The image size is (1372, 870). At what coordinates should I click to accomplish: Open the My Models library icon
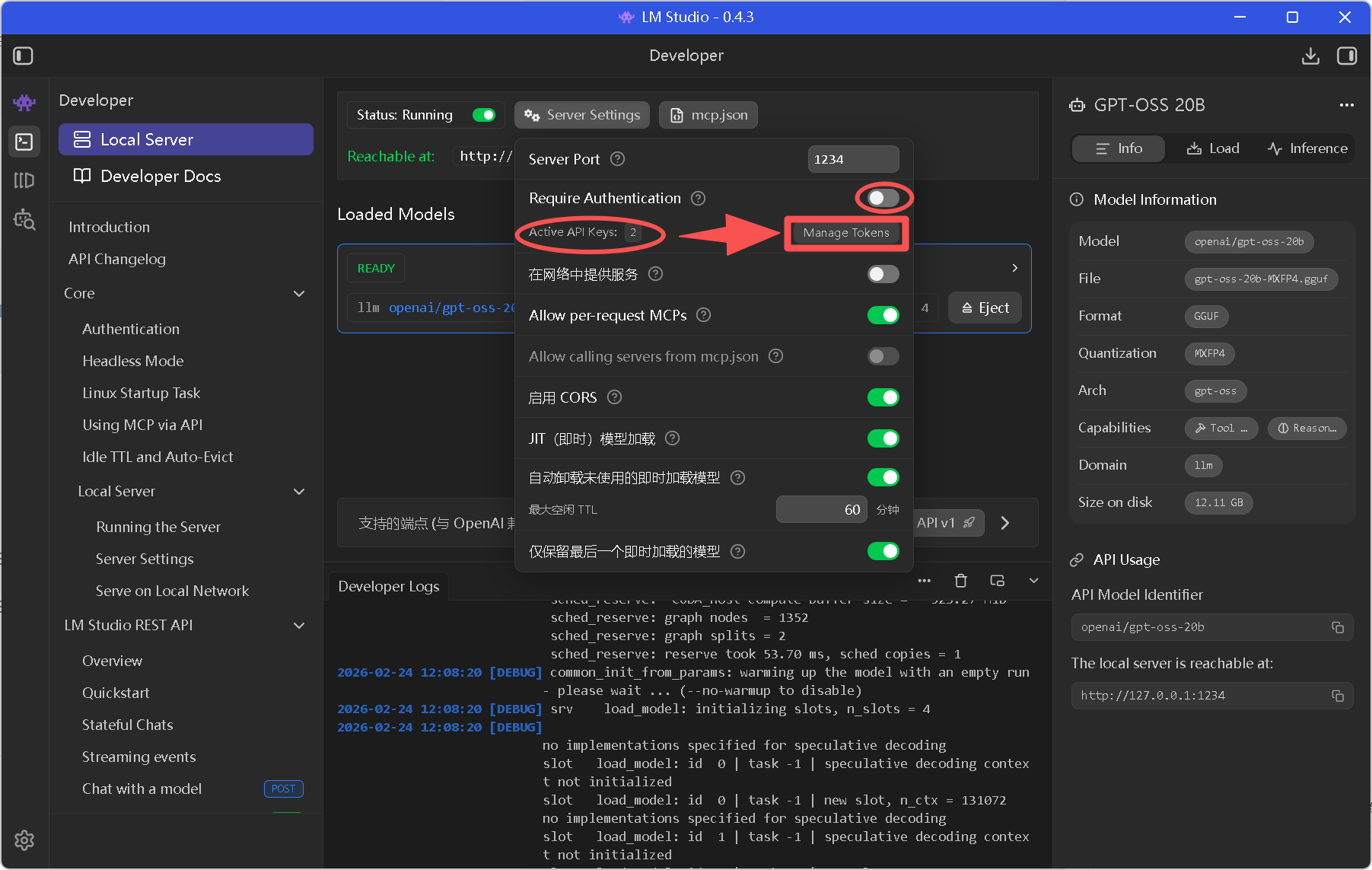(x=24, y=180)
